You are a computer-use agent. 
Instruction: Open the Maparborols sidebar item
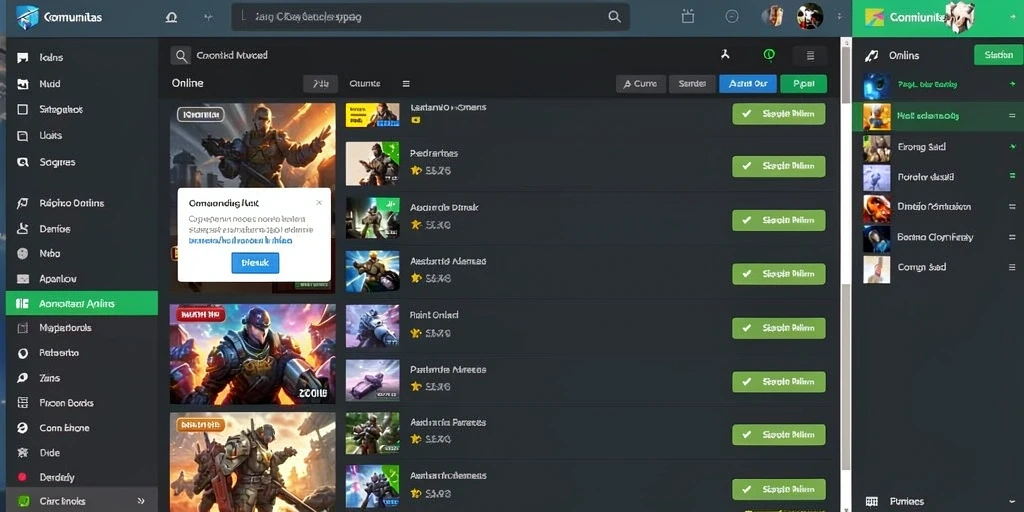point(82,328)
